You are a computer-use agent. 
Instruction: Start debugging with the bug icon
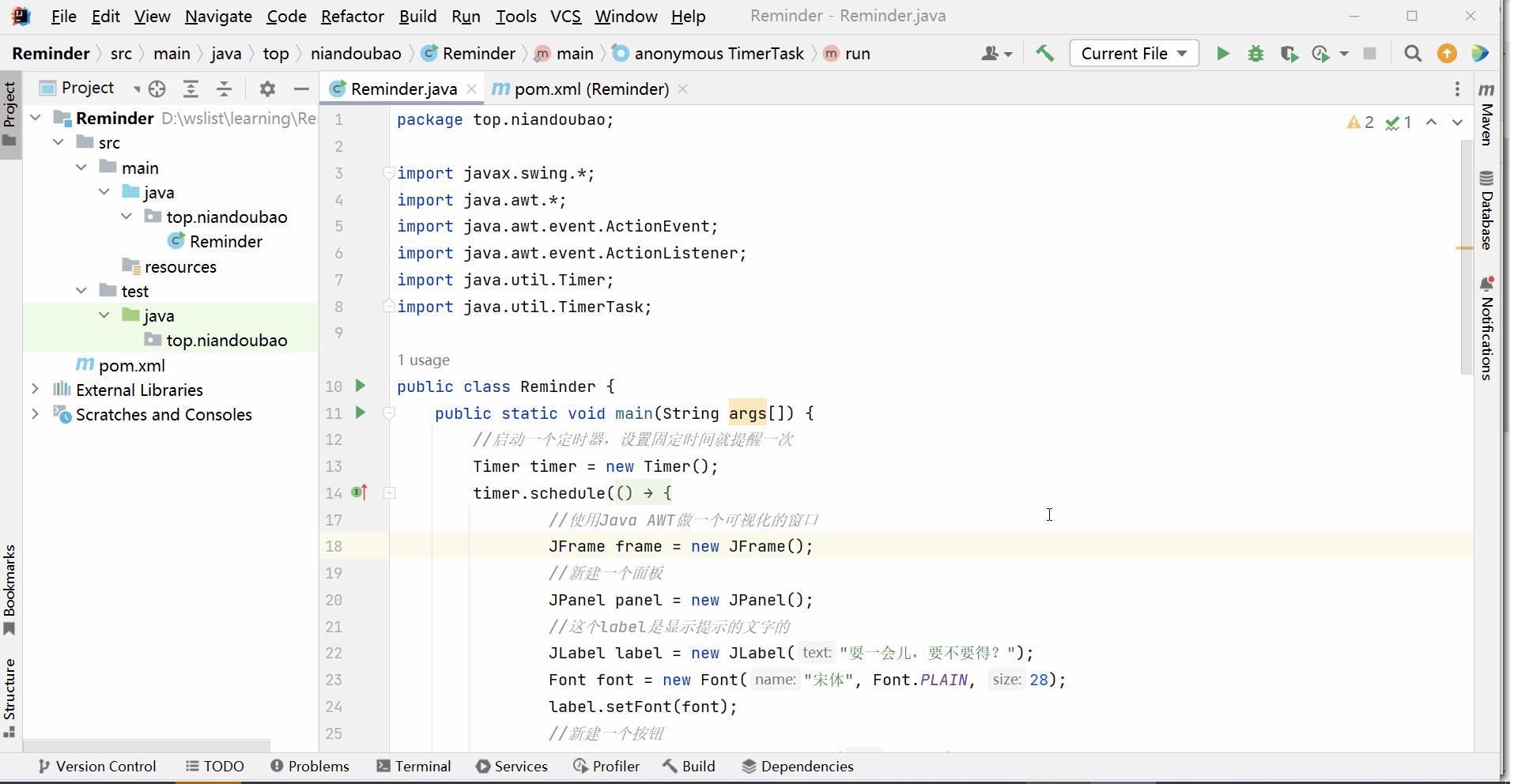1255,54
